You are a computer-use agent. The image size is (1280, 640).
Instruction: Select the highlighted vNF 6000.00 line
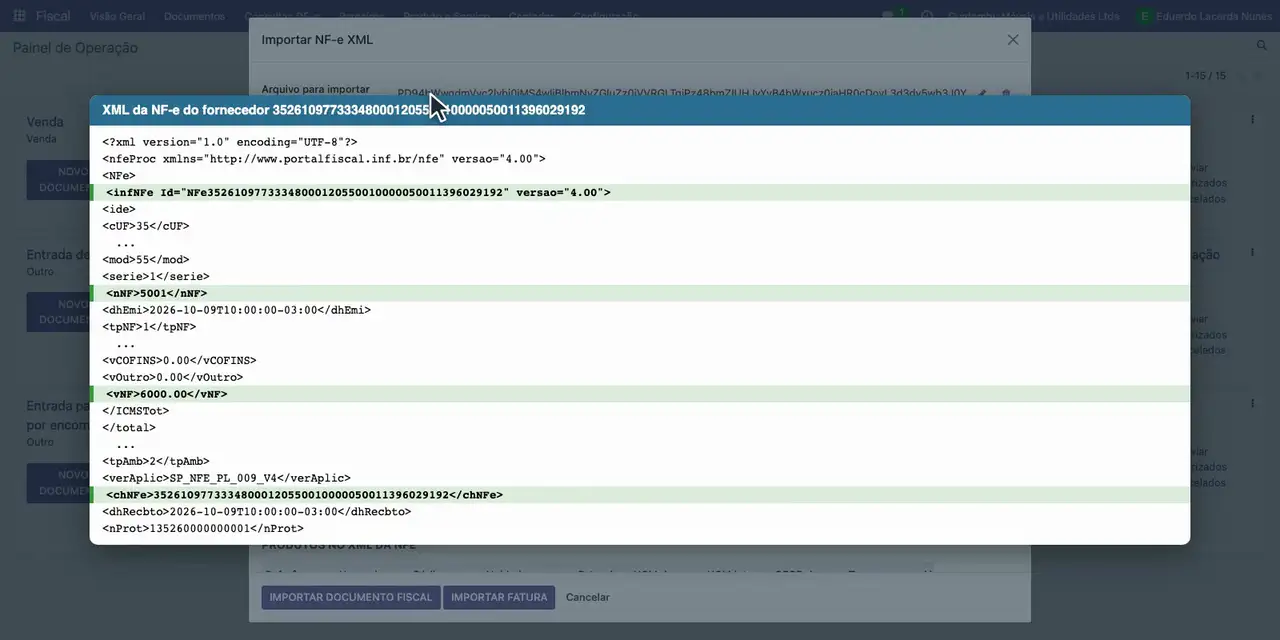pyautogui.click(x=640, y=394)
